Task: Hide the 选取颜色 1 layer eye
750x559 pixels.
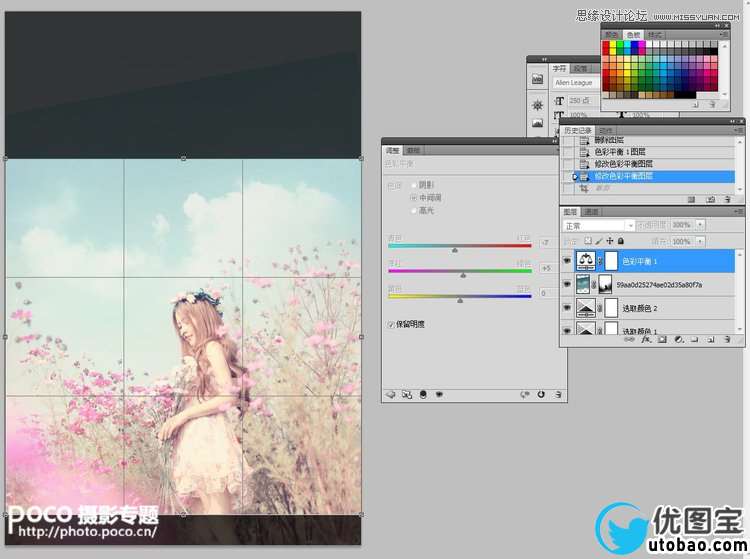Action: (567, 330)
